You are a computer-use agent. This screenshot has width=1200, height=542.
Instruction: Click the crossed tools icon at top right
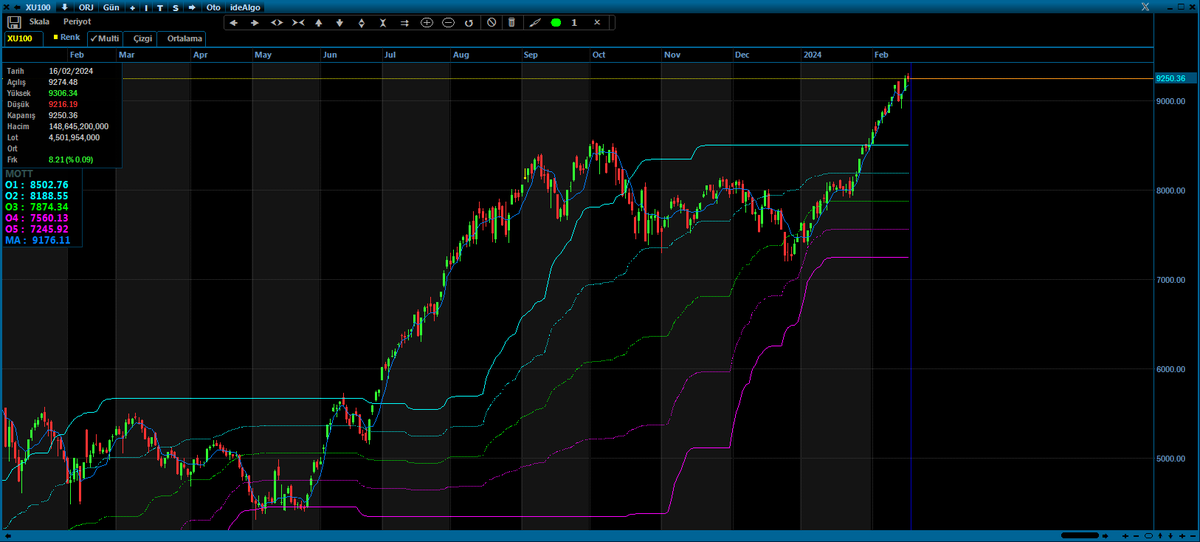click(x=1146, y=7)
